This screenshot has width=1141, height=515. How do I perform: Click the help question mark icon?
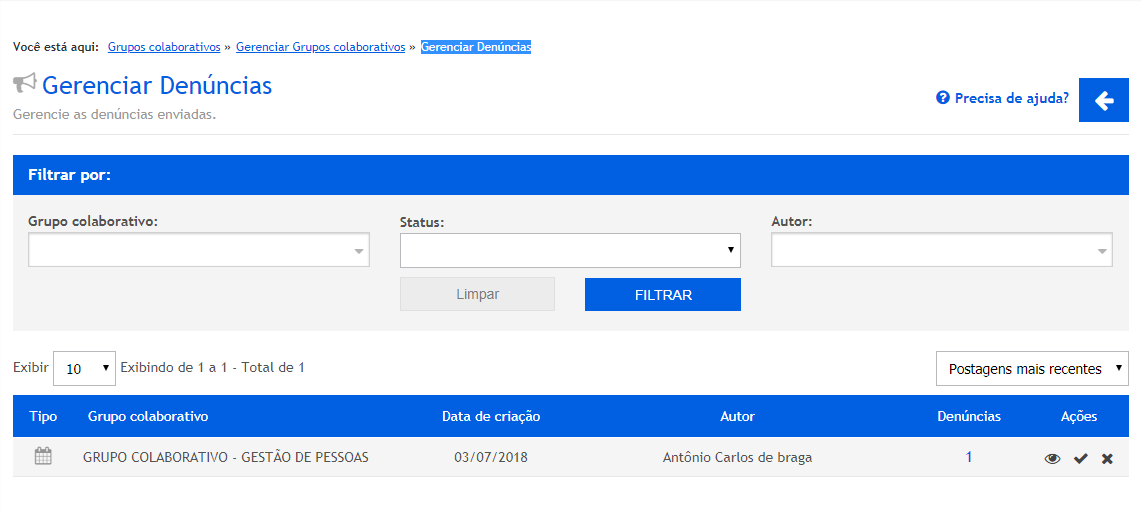coord(942,98)
